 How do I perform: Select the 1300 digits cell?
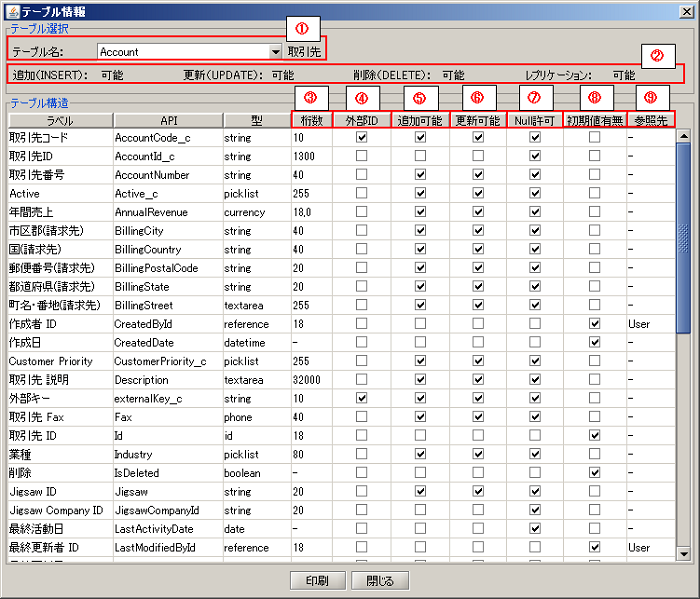(x=312, y=156)
